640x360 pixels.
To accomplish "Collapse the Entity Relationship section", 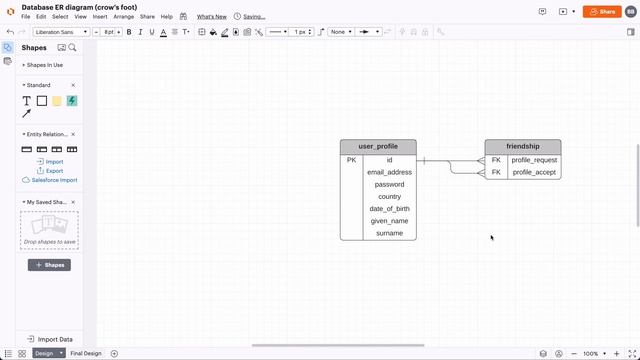I will pos(45,134).
